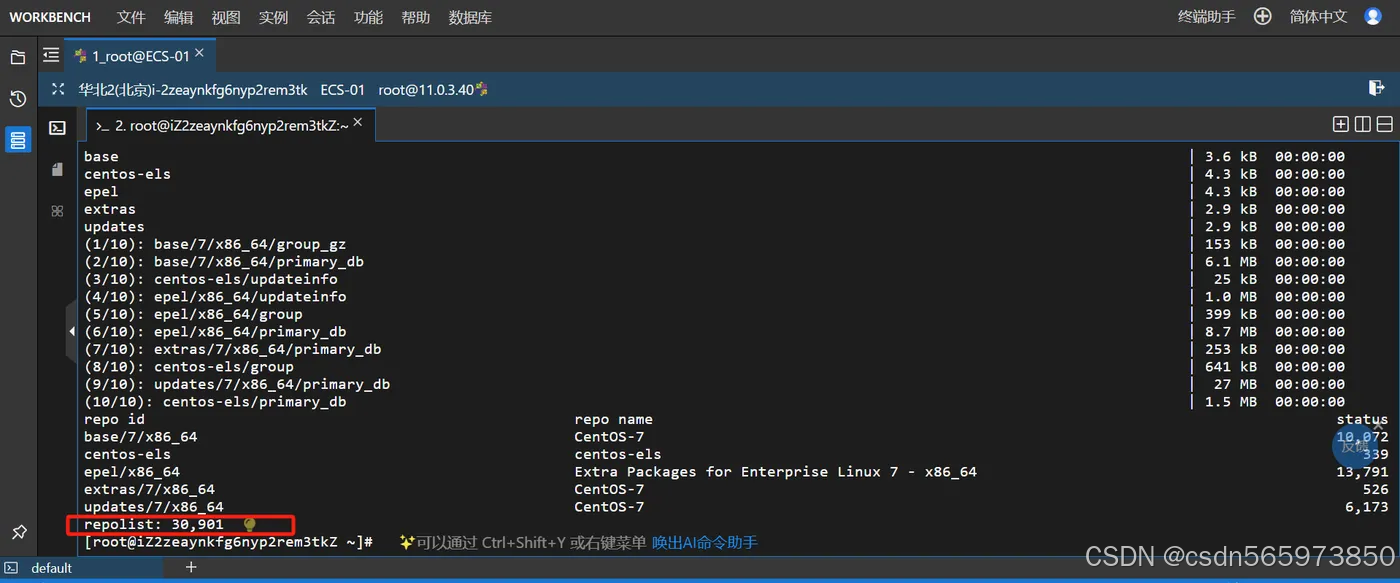
Task: Click the pin icon at bottom left
Action: pos(18,531)
